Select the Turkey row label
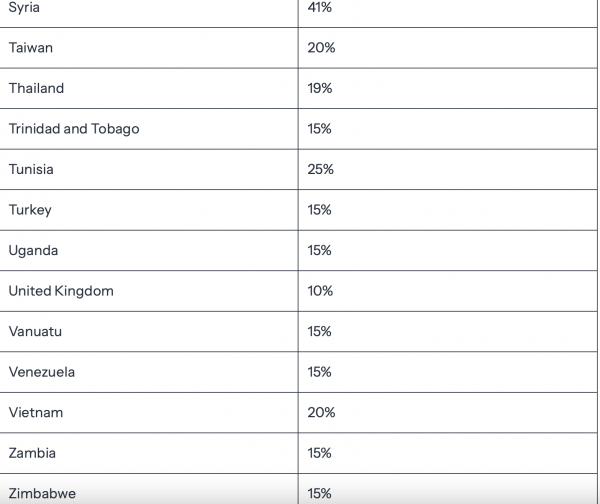The width and height of the screenshot is (600, 504). pos(30,210)
